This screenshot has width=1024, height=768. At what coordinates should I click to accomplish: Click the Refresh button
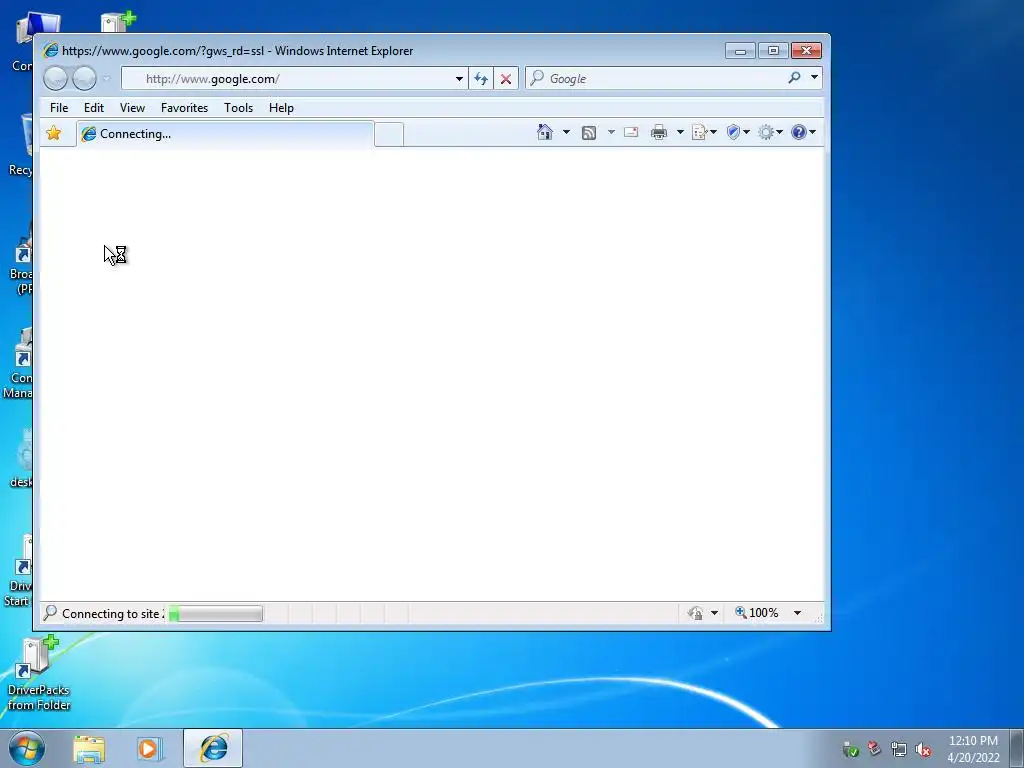click(x=481, y=78)
